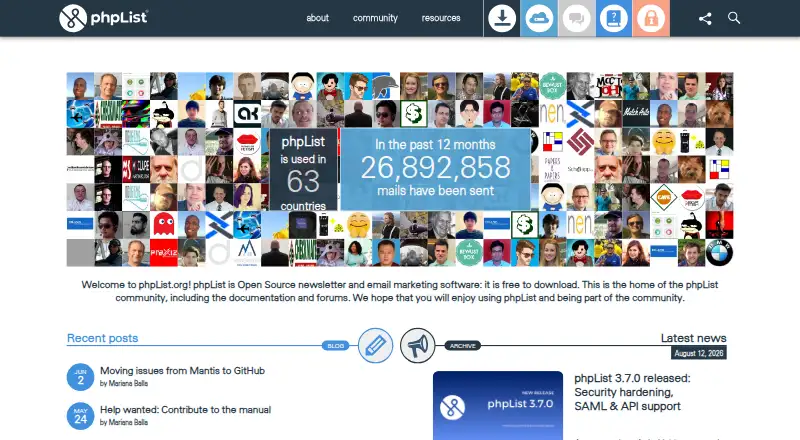The width and height of the screenshot is (800, 440).
Task: Expand the resources menu
Action: click(x=441, y=18)
